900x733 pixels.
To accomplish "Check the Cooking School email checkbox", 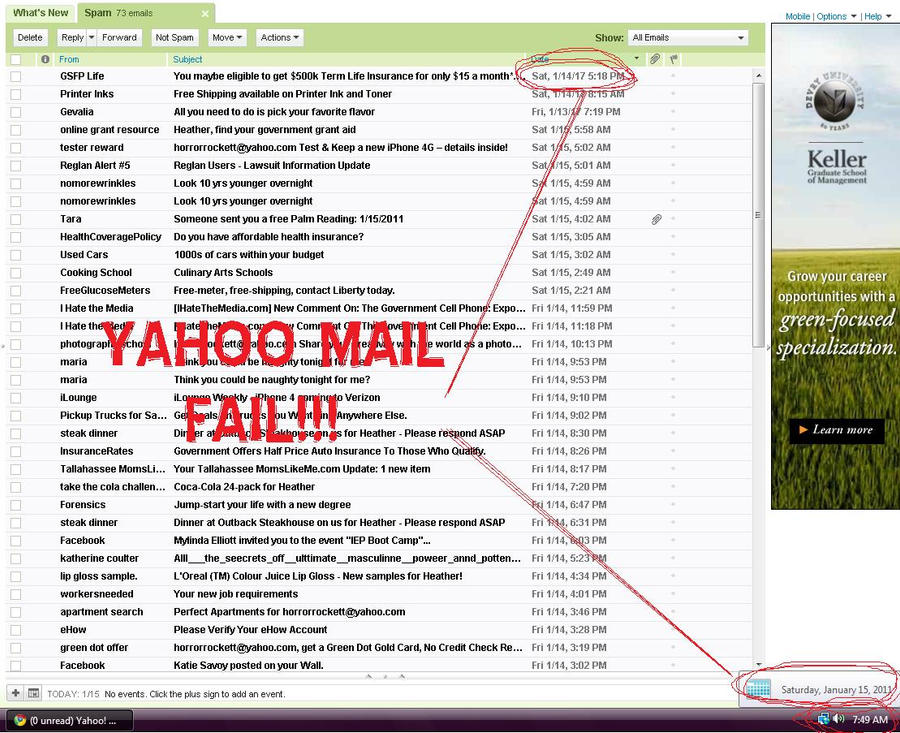I will (15, 273).
